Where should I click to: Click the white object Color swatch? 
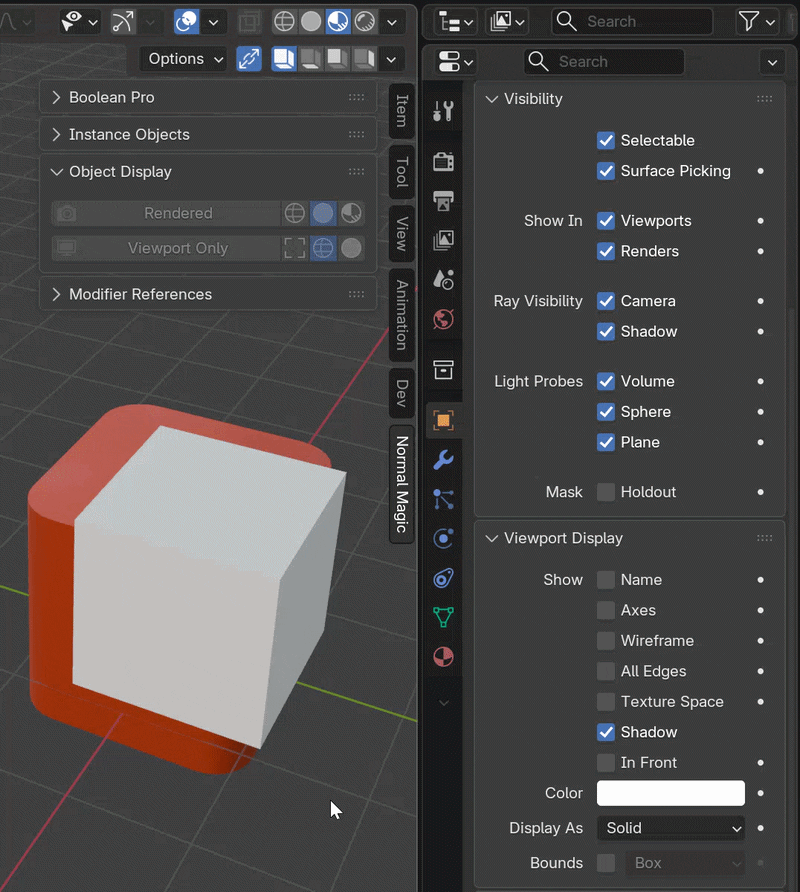tap(670, 793)
